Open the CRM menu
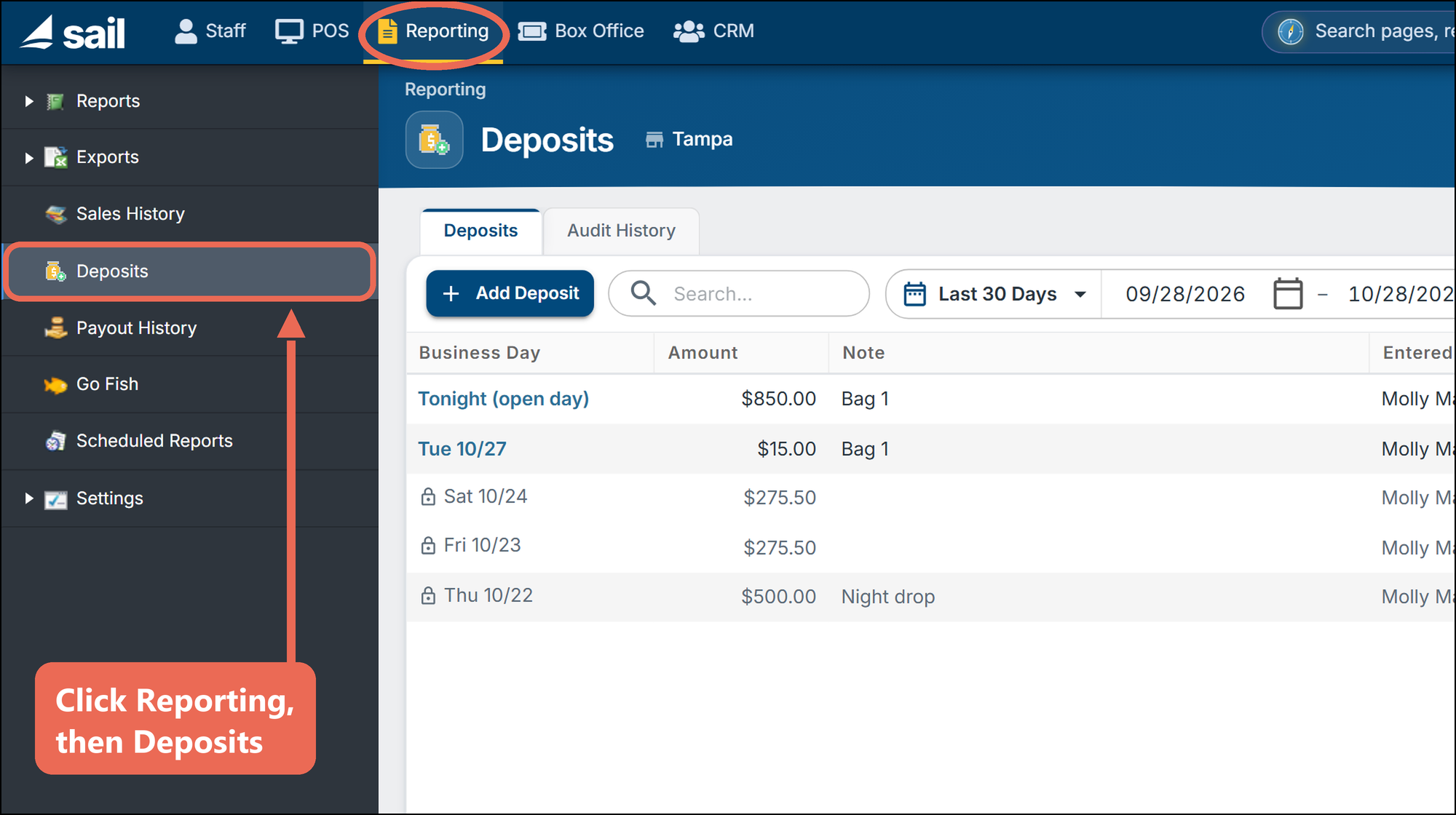 (713, 31)
